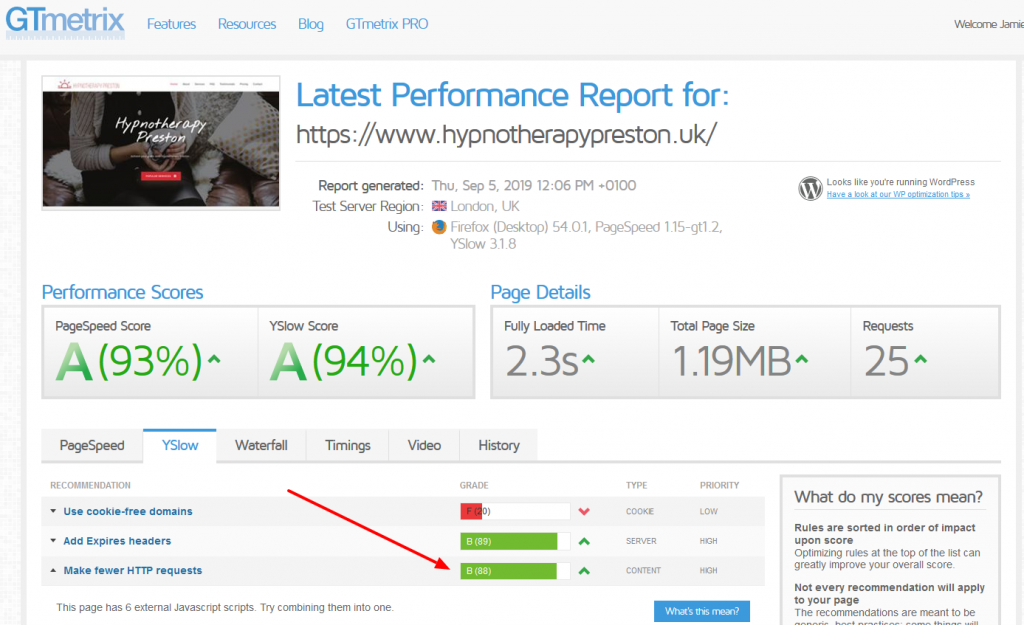Image resolution: width=1024 pixels, height=625 pixels.
Task: Collapse the Make fewer HTTP requests recommendation
Action: [132, 571]
